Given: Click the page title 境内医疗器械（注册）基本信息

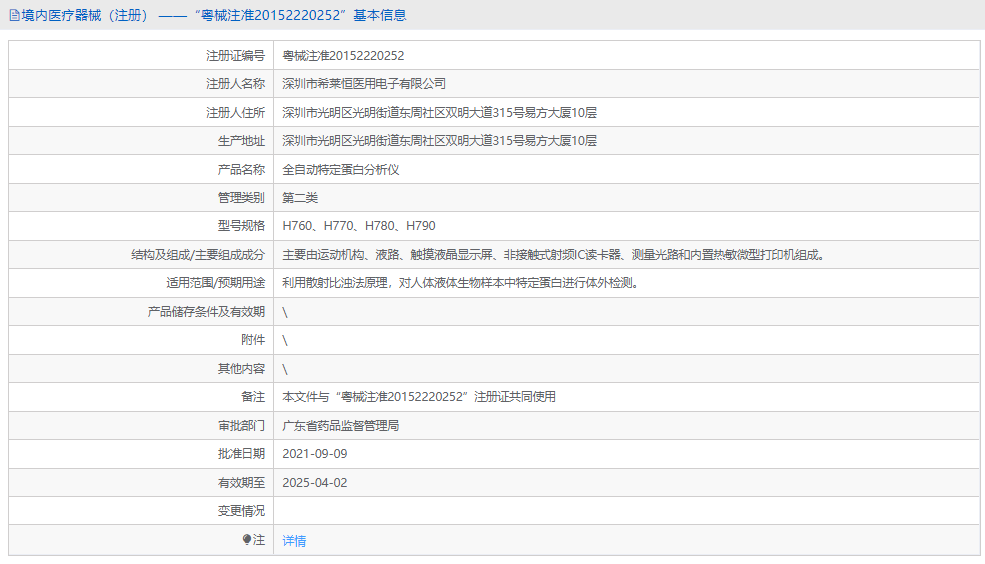Looking at the screenshot, I should pos(214,15).
